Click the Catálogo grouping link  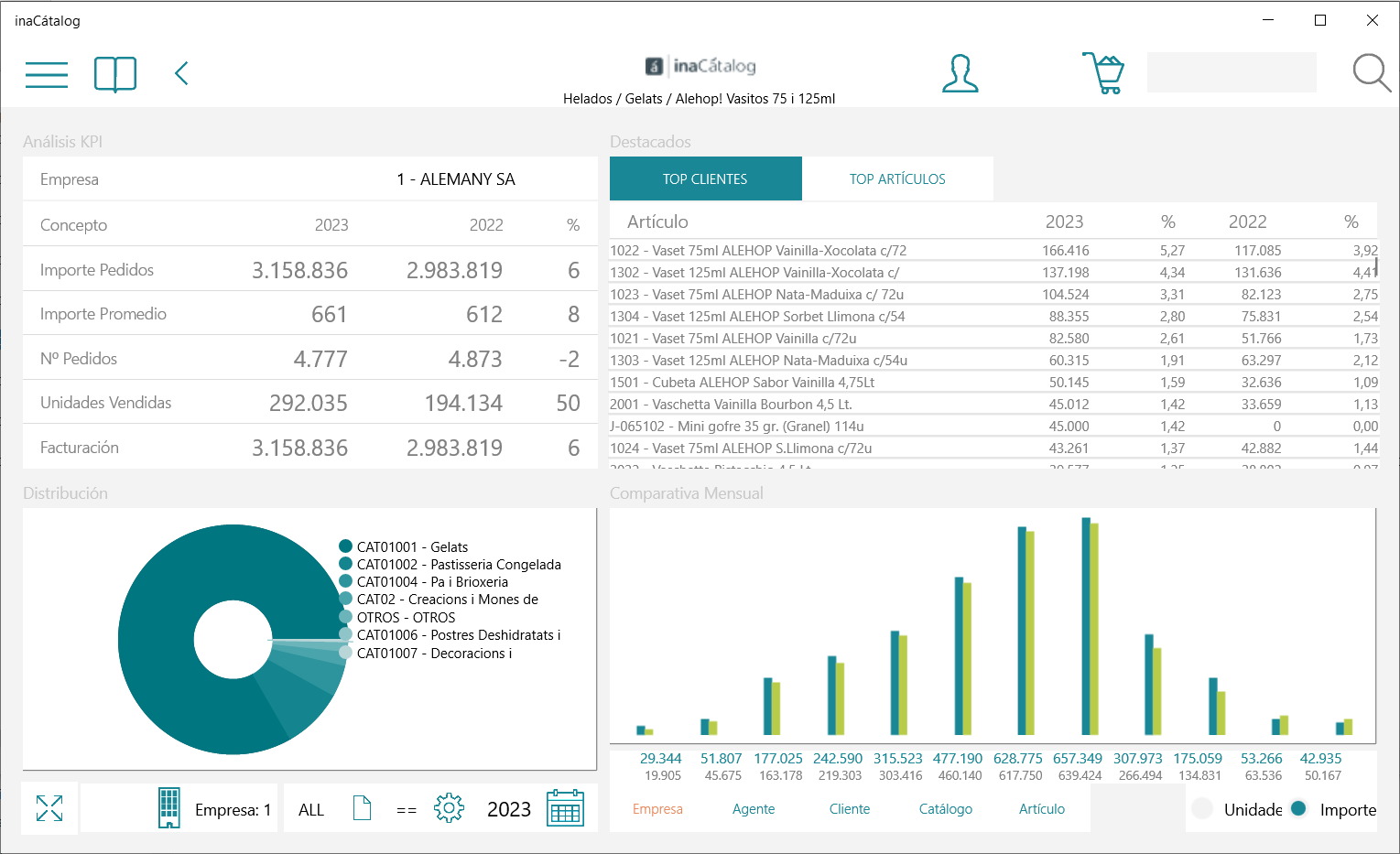[946, 809]
